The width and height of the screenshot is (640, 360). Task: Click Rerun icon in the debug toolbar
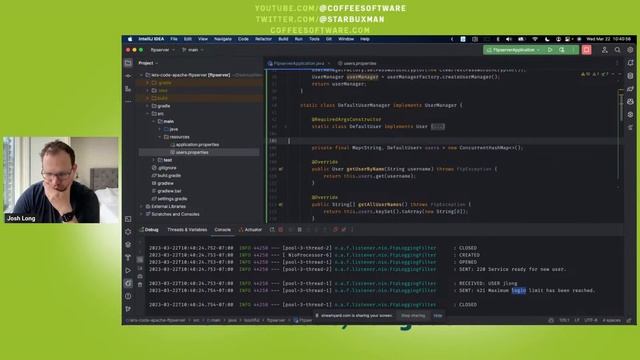point(272,230)
